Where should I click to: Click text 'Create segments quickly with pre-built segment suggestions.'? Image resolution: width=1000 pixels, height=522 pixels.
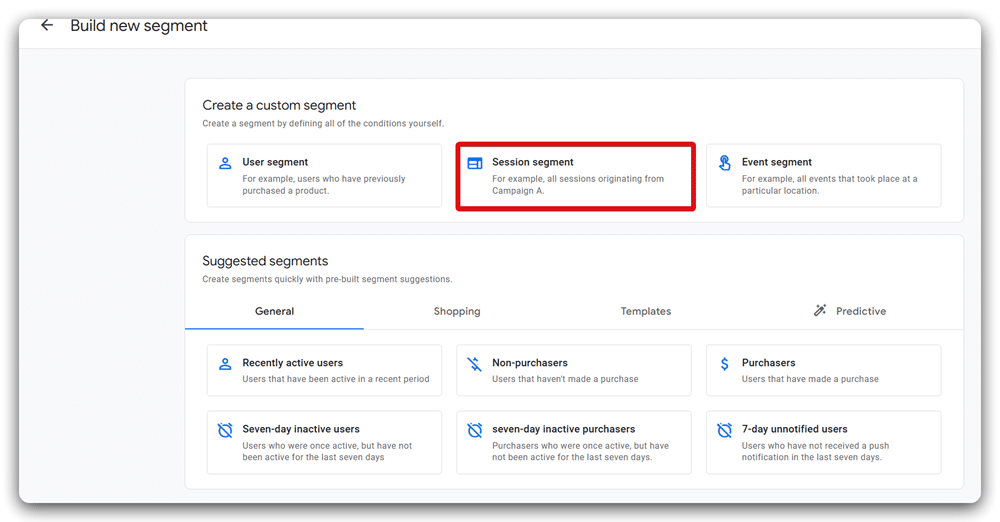pos(327,279)
